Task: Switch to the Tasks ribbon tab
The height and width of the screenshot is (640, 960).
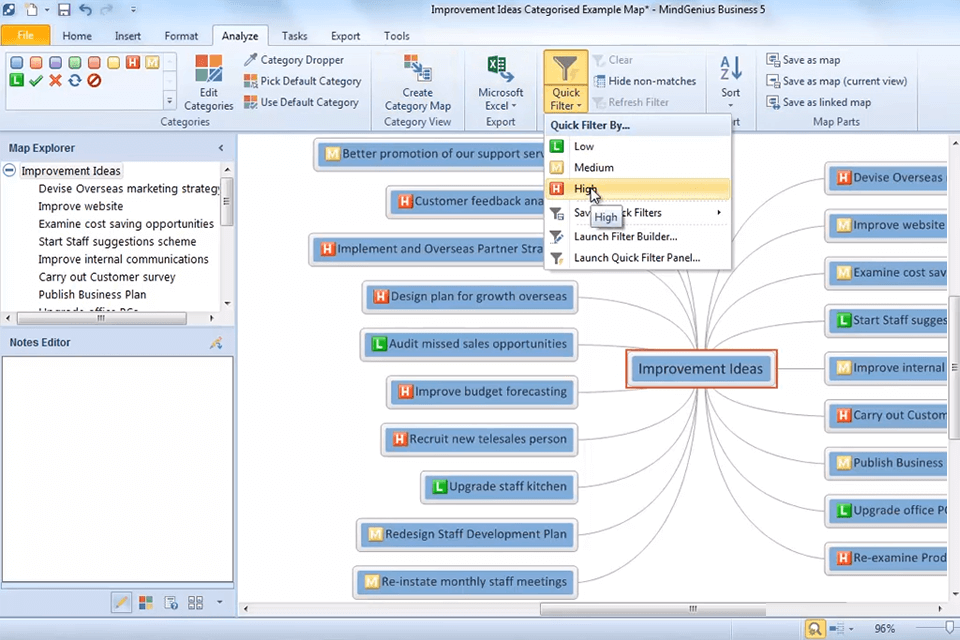Action: 294,36
